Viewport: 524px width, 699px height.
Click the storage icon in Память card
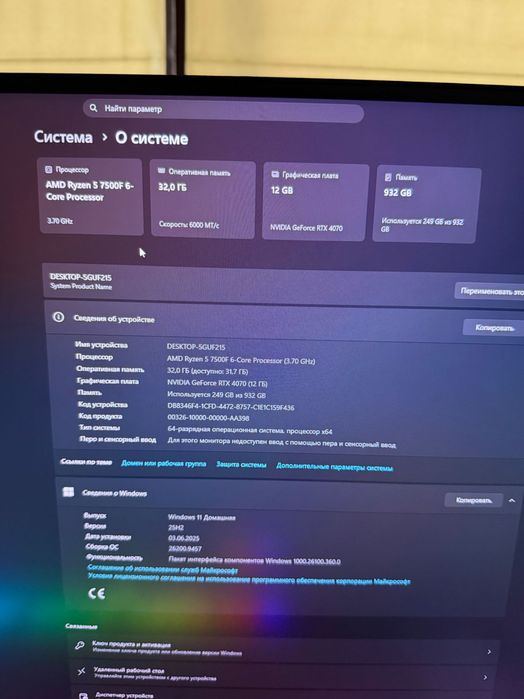(x=388, y=177)
